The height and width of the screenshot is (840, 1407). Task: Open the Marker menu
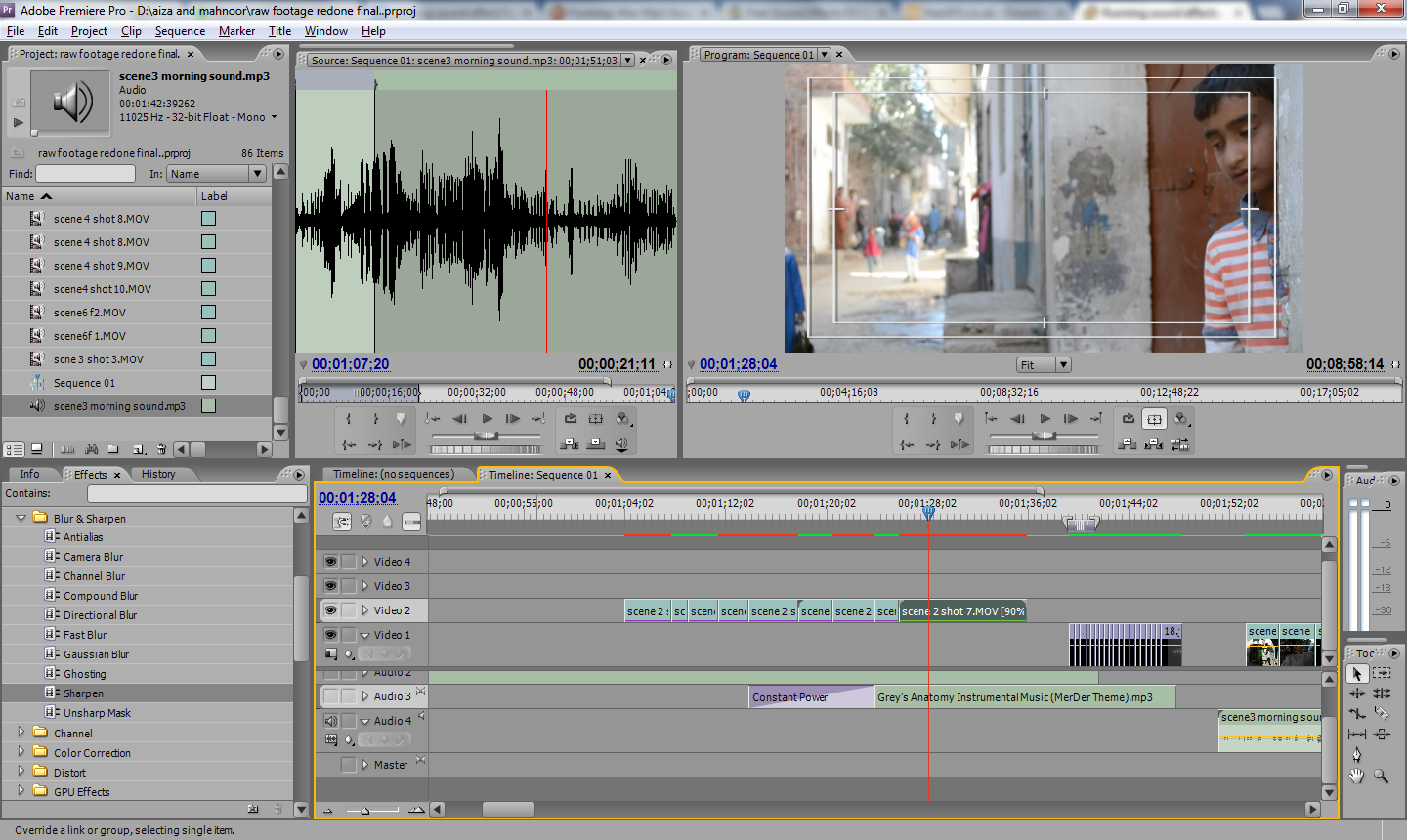(x=236, y=31)
